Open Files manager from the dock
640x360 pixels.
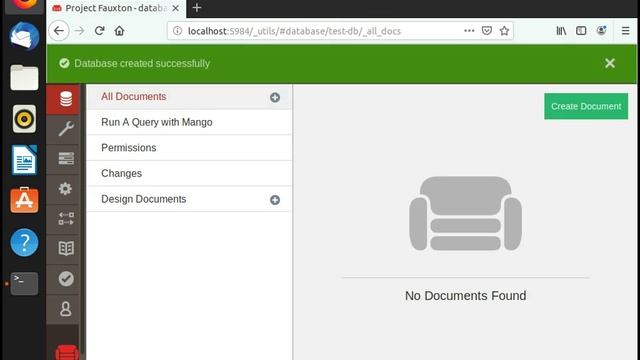click(x=24, y=78)
